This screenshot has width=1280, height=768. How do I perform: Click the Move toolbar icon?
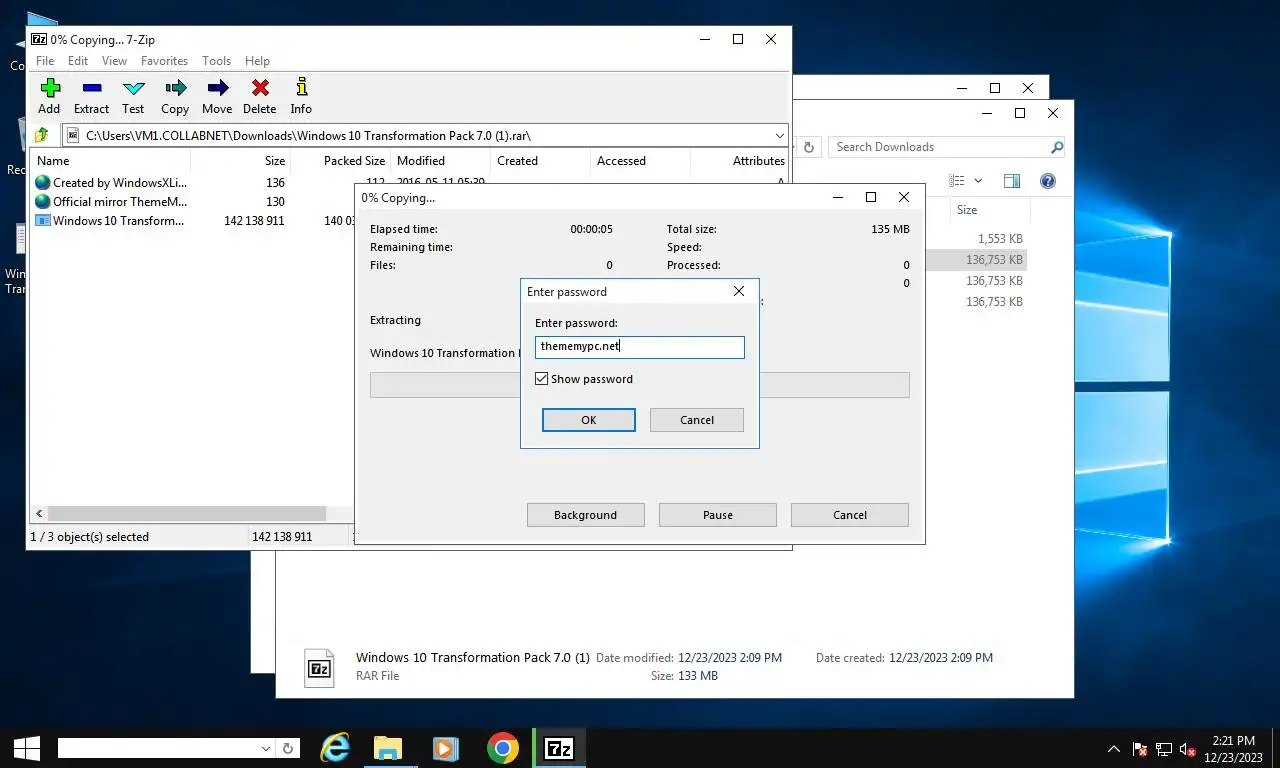coord(217,89)
